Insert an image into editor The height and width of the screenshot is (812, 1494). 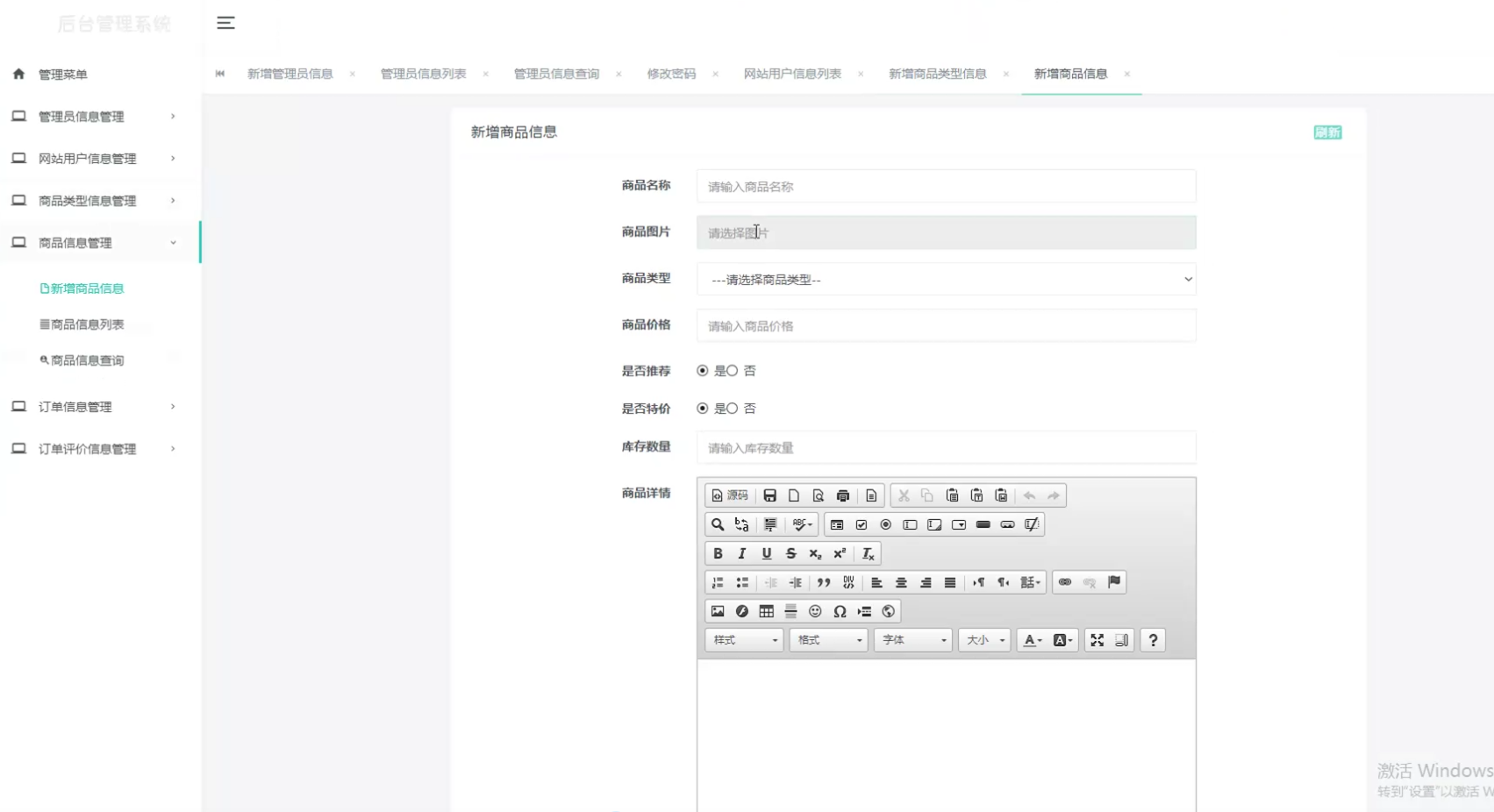coord(718,611)
